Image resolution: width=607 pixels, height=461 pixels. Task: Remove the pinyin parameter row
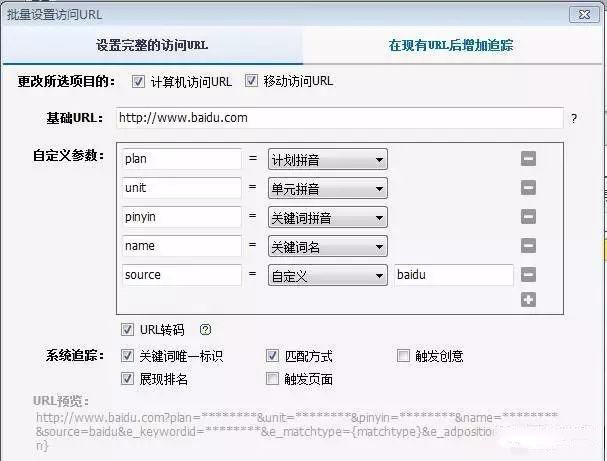(x=528, y=216)
